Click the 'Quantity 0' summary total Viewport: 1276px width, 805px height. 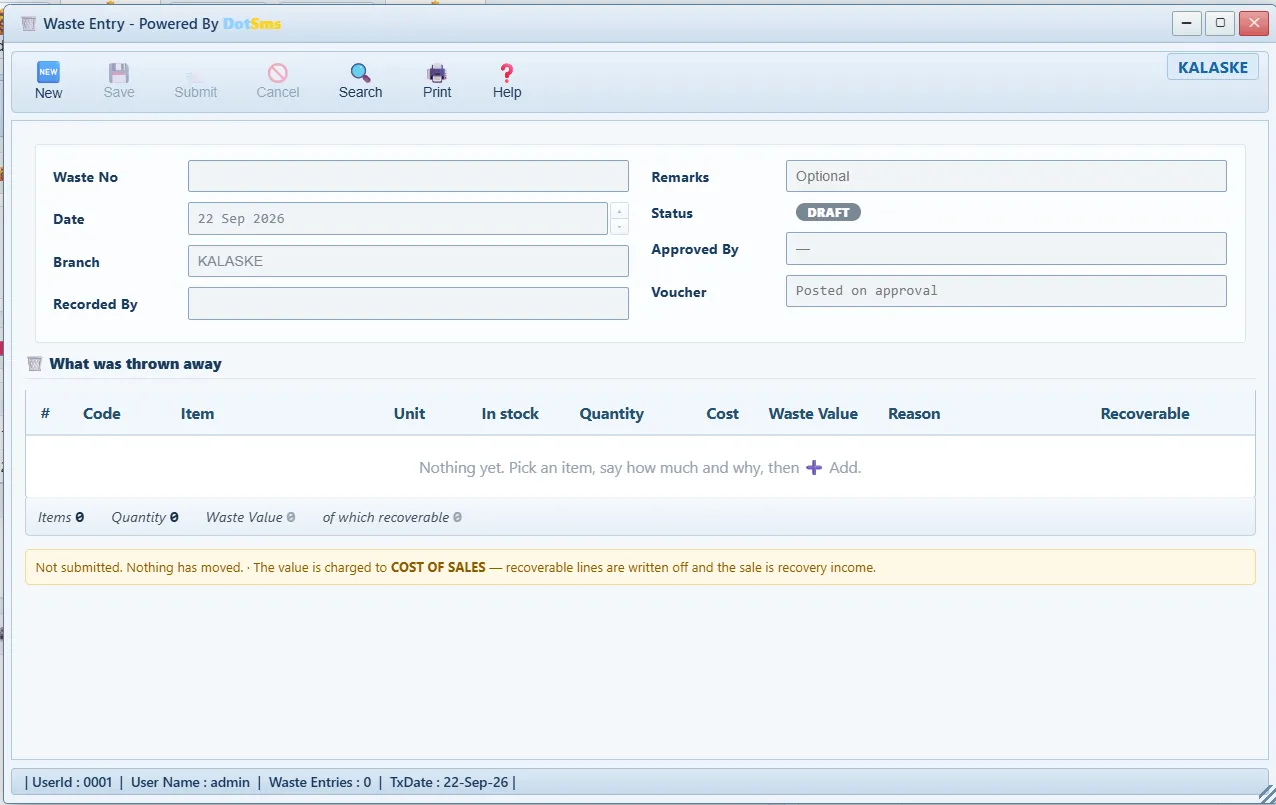(145, 517)
